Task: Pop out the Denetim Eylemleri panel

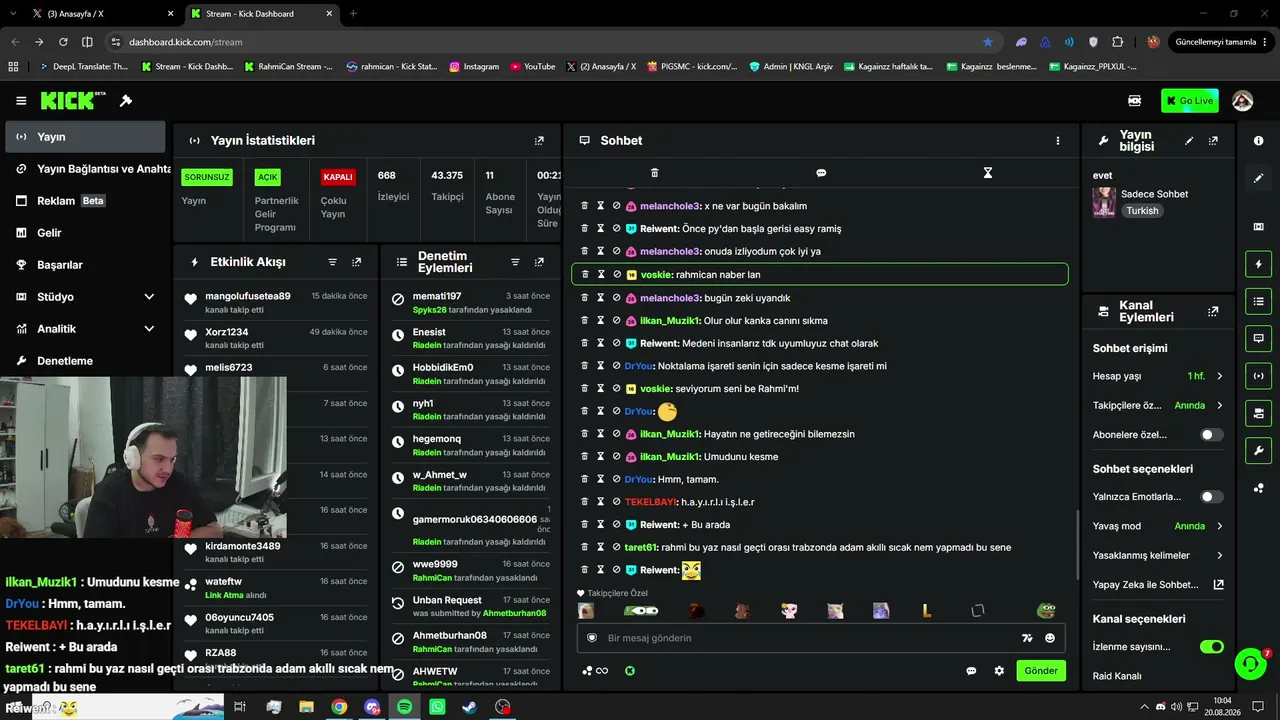Action: click(539, 262)
